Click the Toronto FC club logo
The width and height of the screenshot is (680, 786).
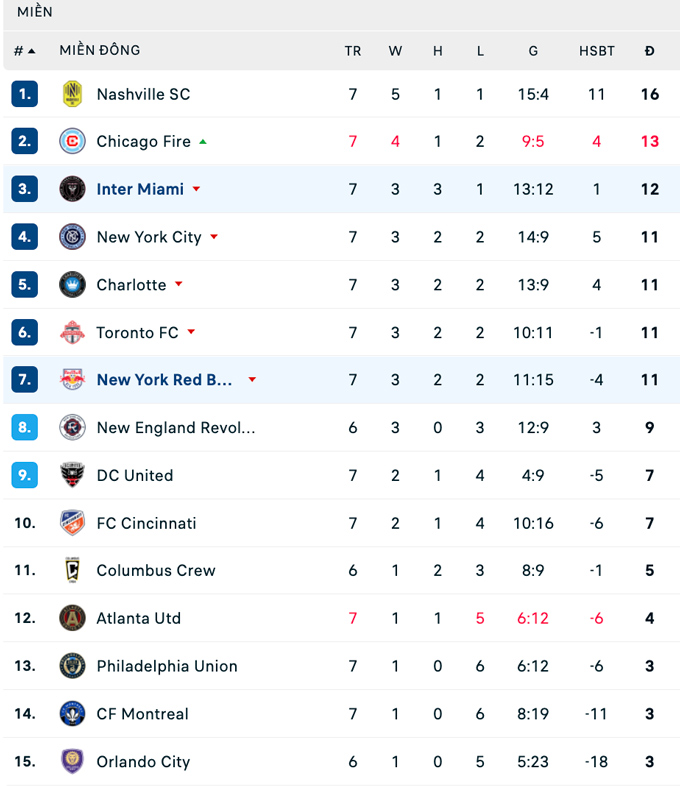[x=72, y=332]
